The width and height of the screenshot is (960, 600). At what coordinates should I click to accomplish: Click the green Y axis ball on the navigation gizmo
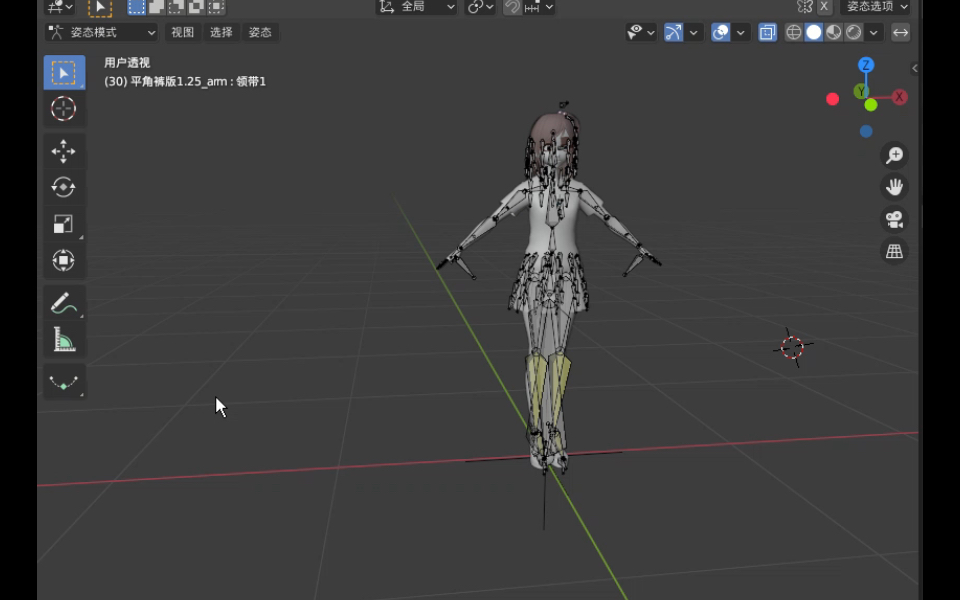860,91
